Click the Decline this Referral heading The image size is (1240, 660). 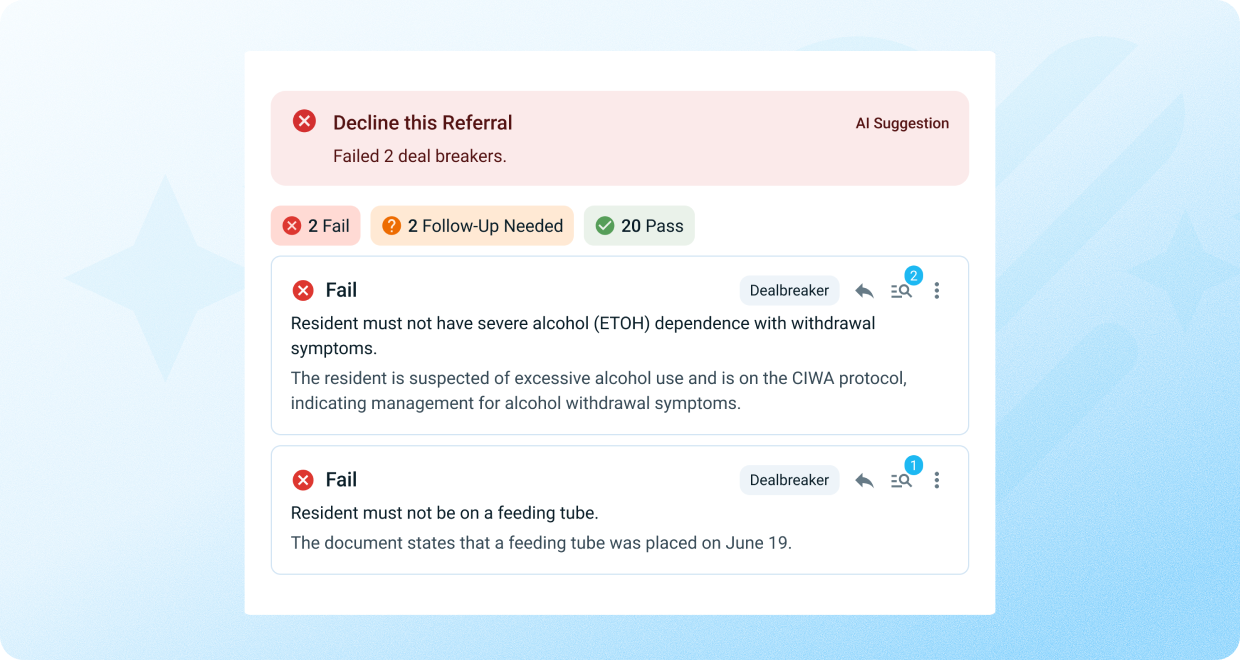(x=422, y=123)
